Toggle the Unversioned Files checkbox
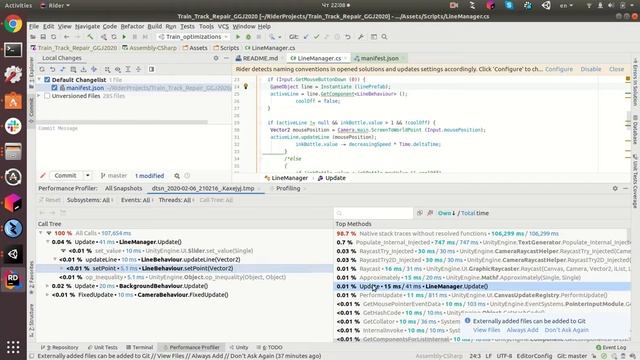 click(x=47, y=96)
